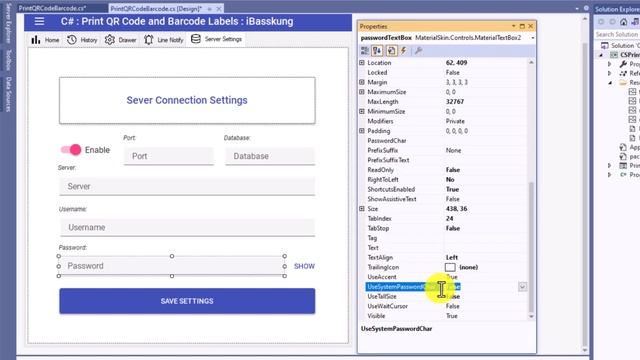Open the PrintQRCodeBarcode.cs code tab

(x=52, y=8)
